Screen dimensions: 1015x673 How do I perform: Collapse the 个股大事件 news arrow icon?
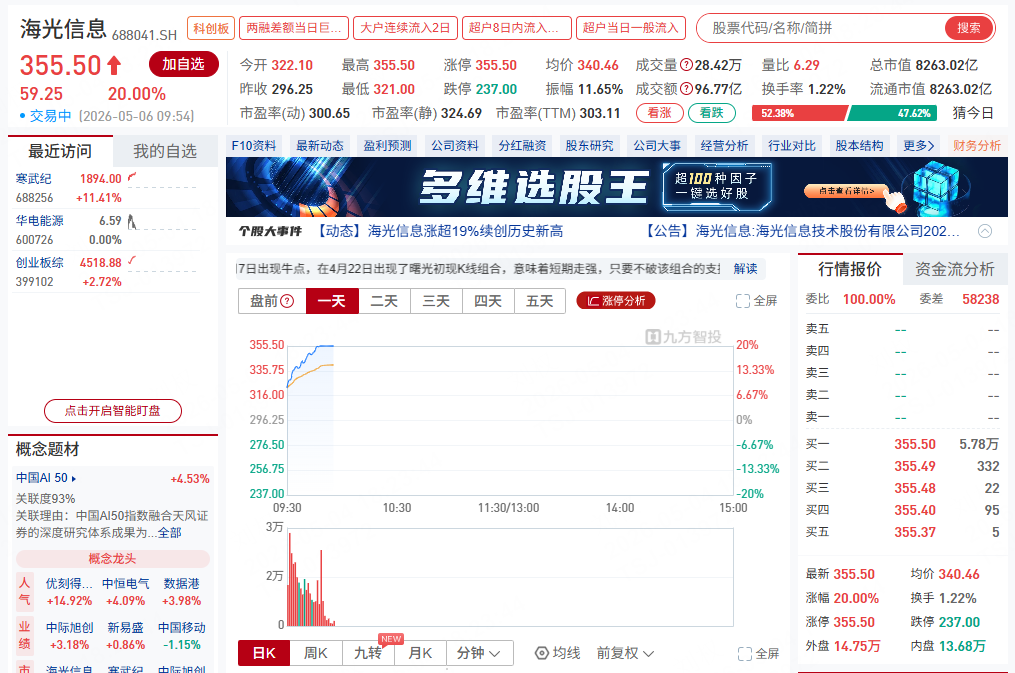[985, 231]
